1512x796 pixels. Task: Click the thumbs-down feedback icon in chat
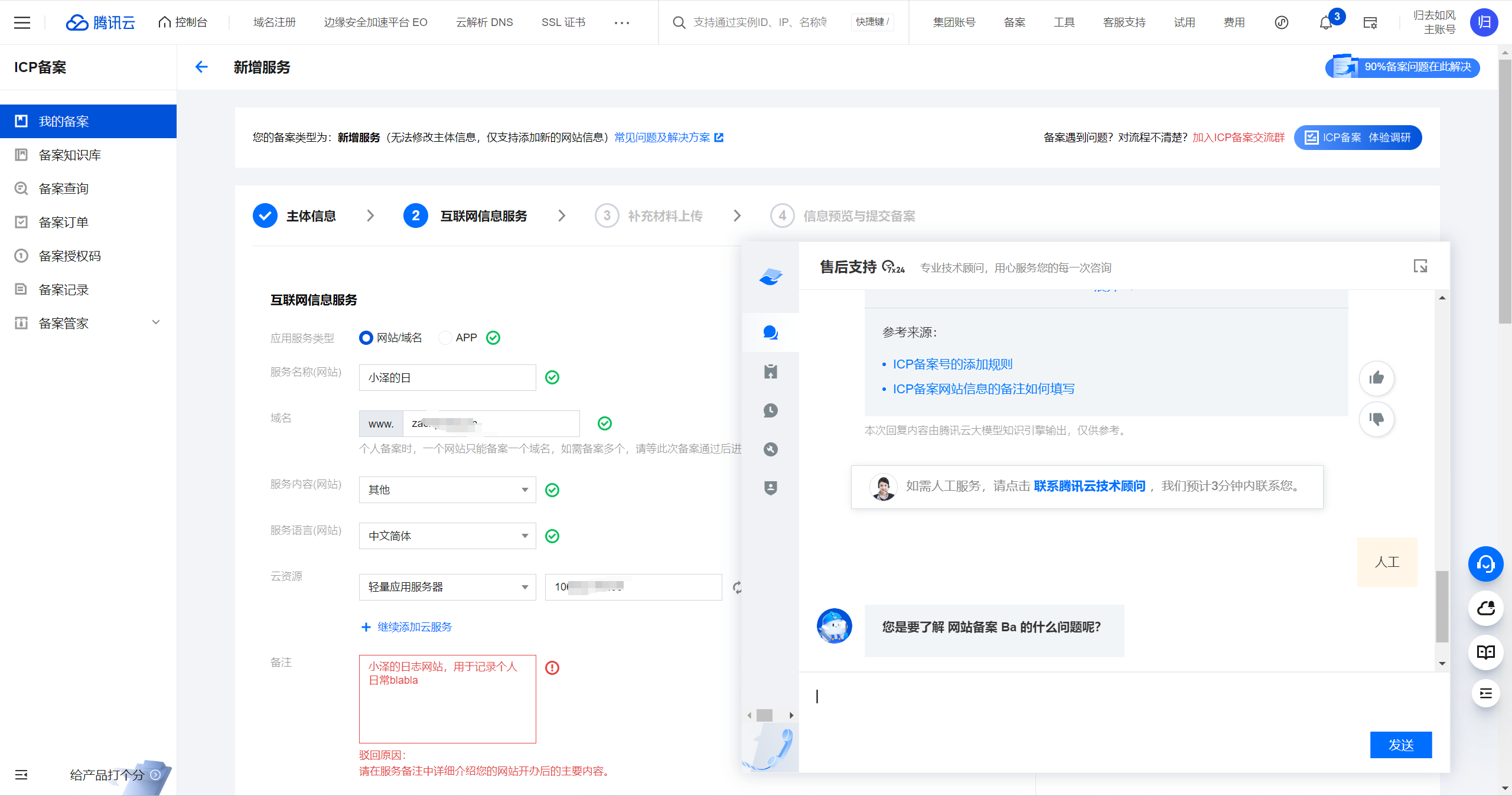tap(1376, 419)
